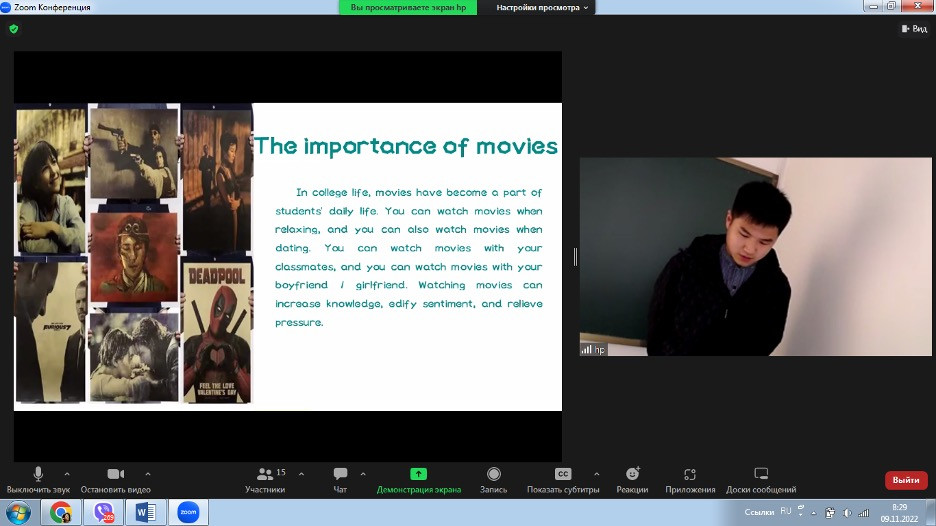Click the green Демонстрация экрана share icon

pyautogui.click(x=418, y=474)
